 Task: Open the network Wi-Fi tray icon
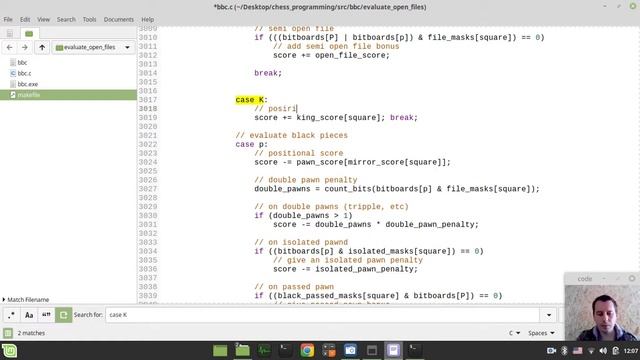tap(591, 351)
